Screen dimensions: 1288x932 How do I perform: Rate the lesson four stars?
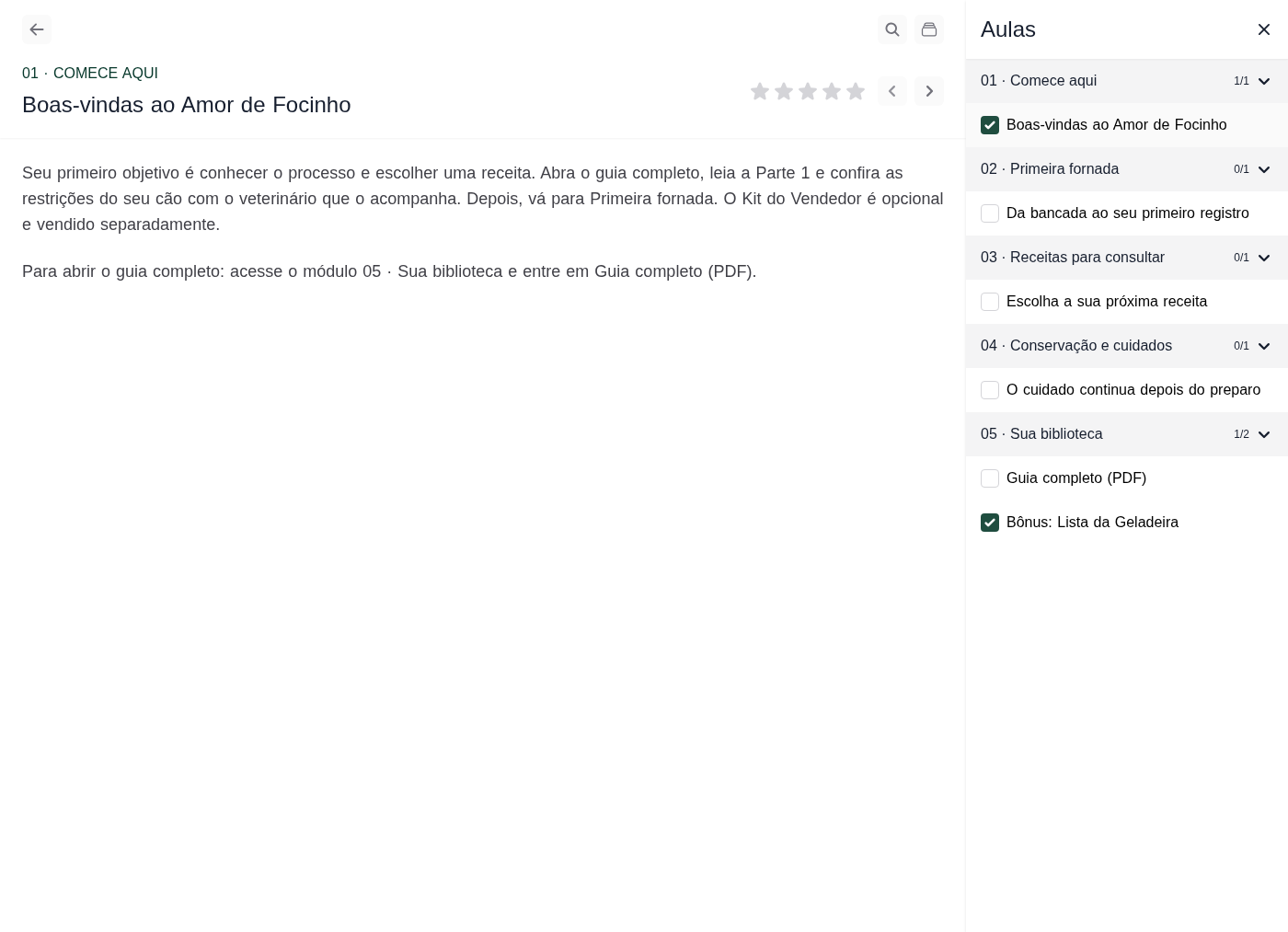pyautogui.click(x=832, y=91)
